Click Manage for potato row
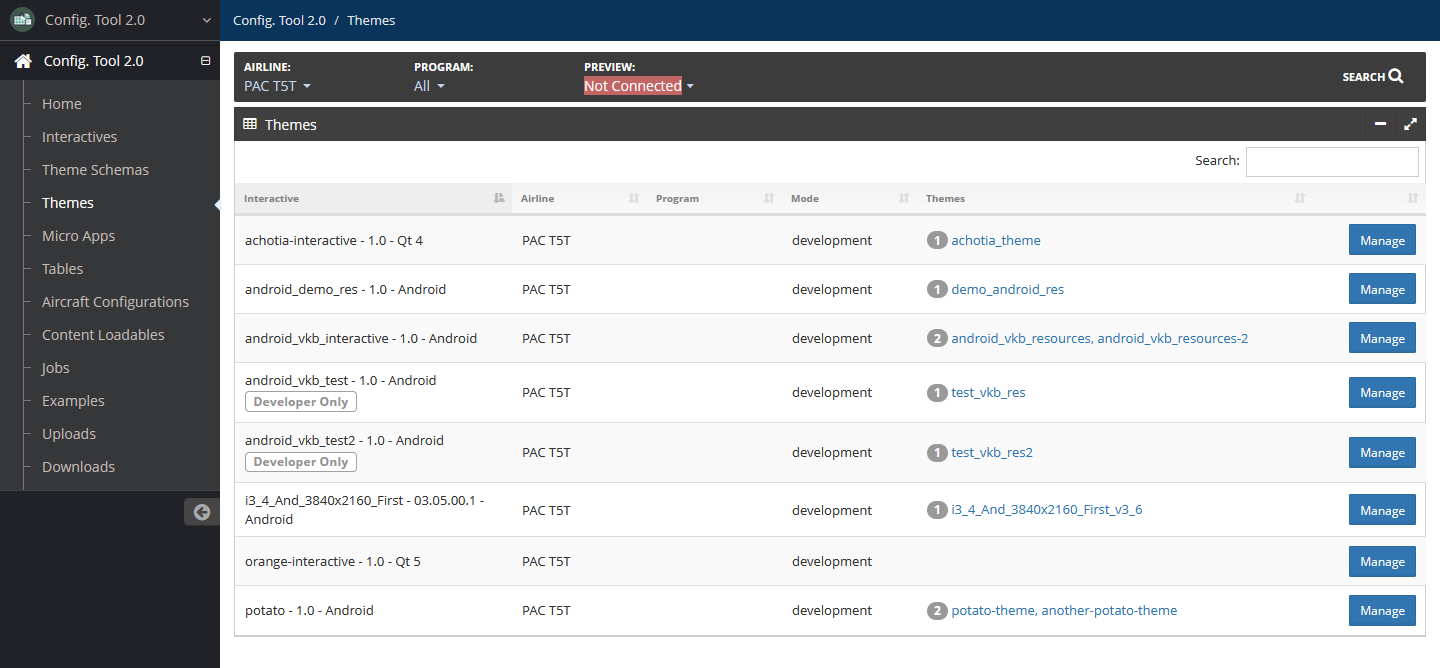The image size is (1440, 668). 1382,611
